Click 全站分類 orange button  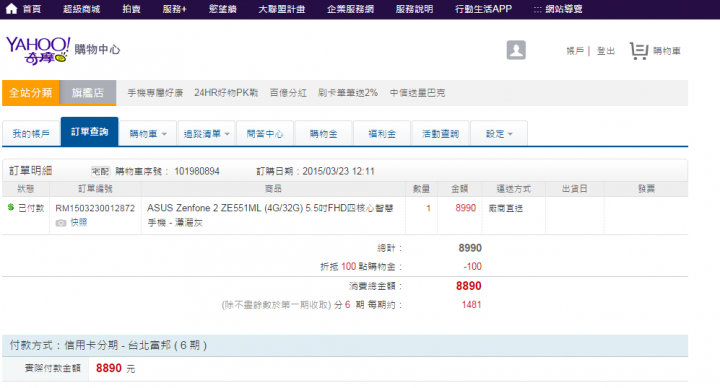click(31, 93)
